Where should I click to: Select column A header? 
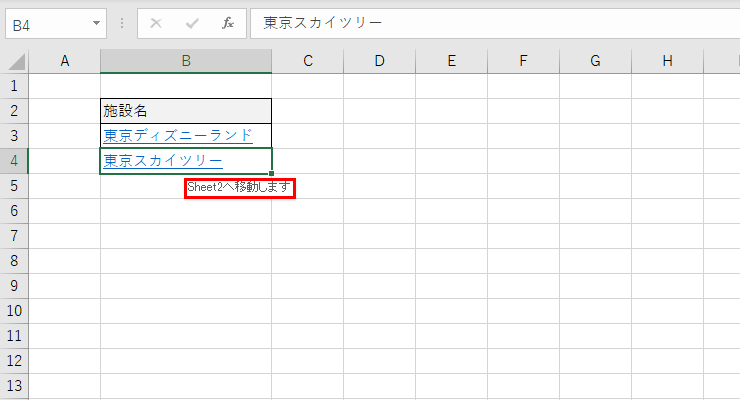click(65, 61)
